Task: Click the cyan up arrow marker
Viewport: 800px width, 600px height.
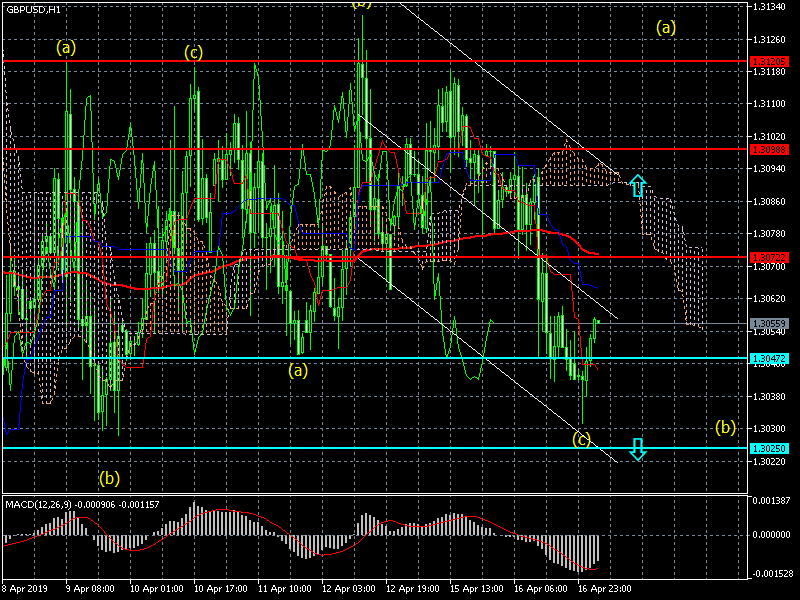Action: (x=638, y=185)
